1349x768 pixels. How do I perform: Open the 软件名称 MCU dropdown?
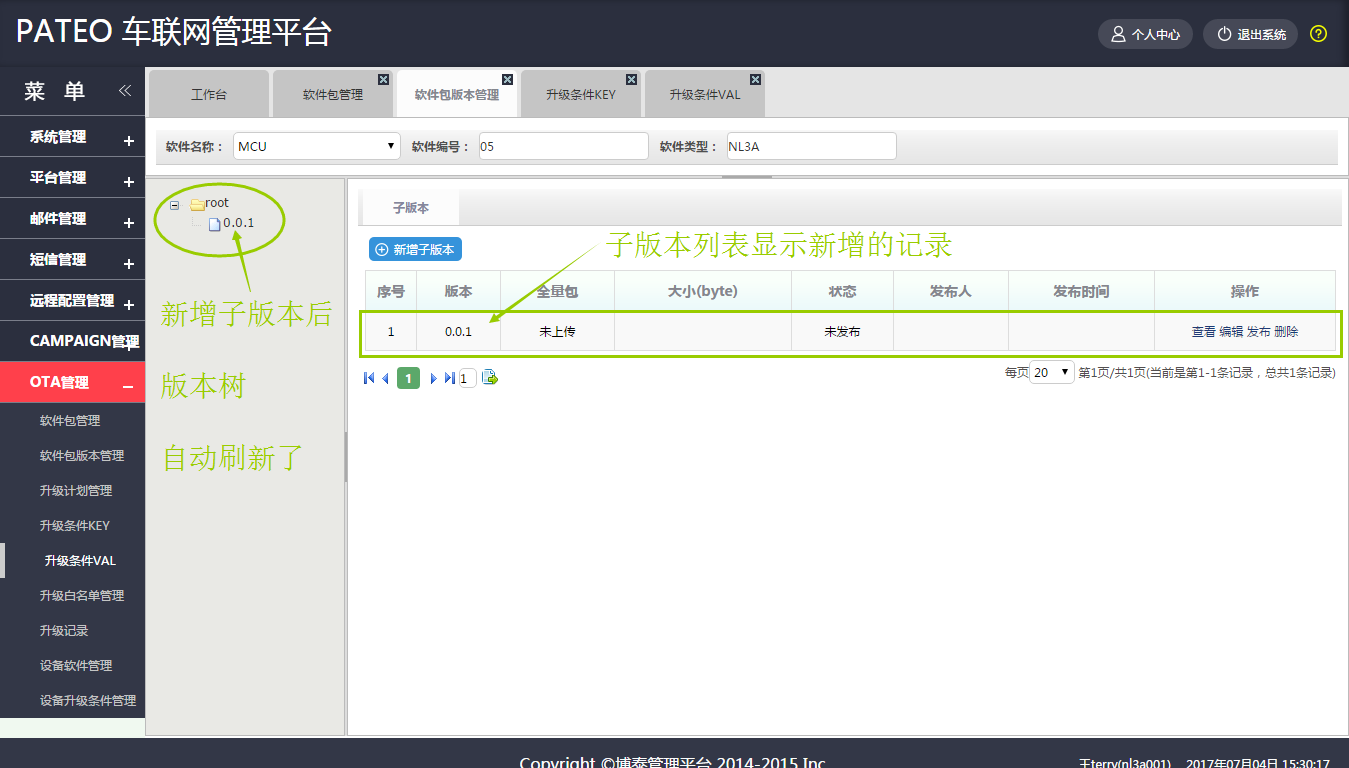pos(316,146)
